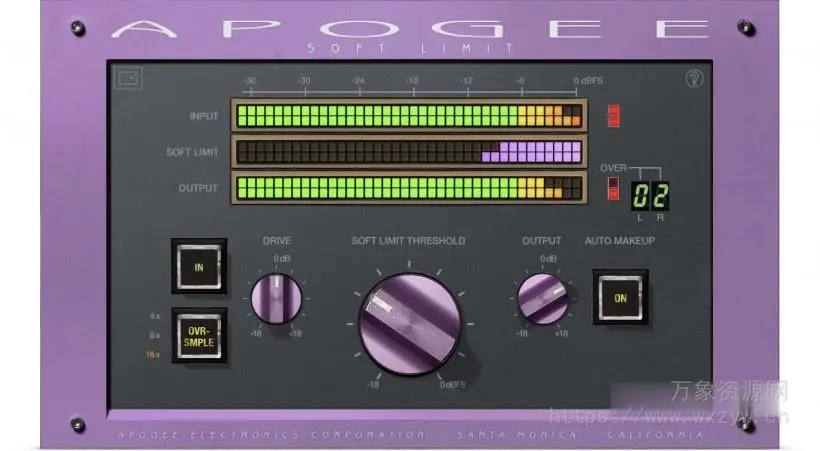This screenshot has height=451, width=820.
Task: Toggle the AUTO MAKEUP ON button
Action: click(620, 297)
